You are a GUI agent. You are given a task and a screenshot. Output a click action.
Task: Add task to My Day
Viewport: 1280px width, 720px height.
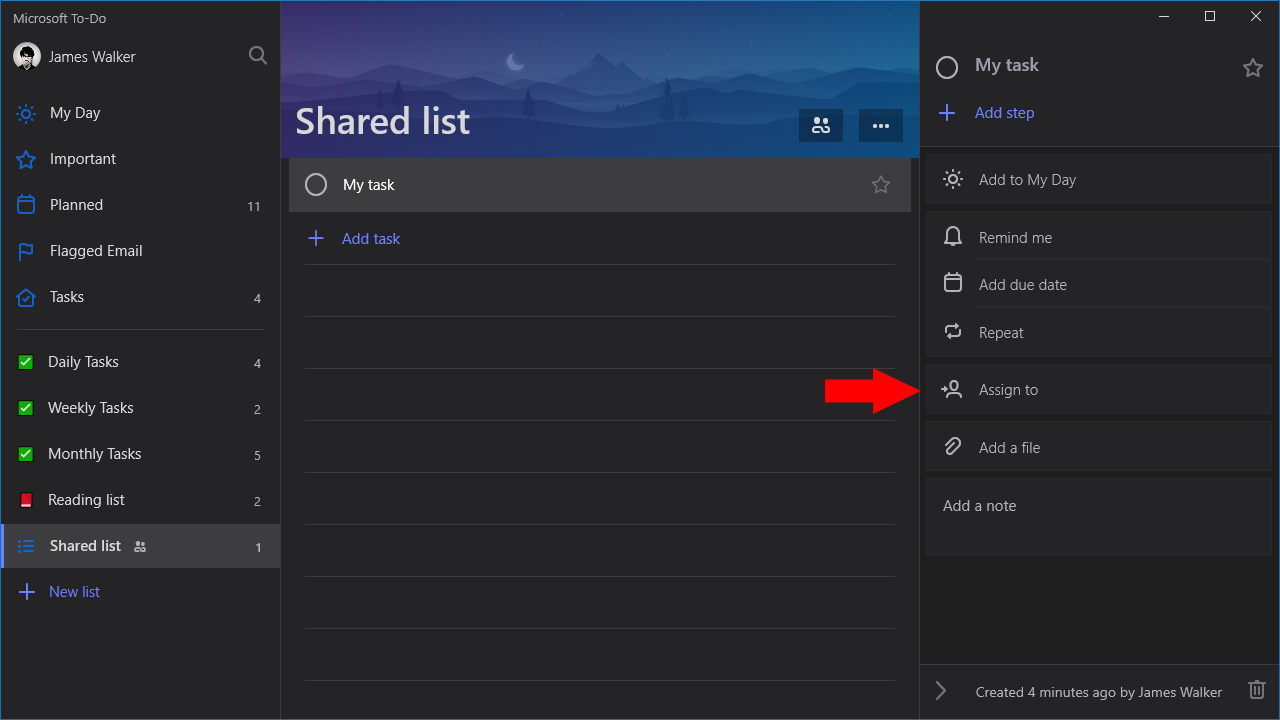click(1099, 180)
